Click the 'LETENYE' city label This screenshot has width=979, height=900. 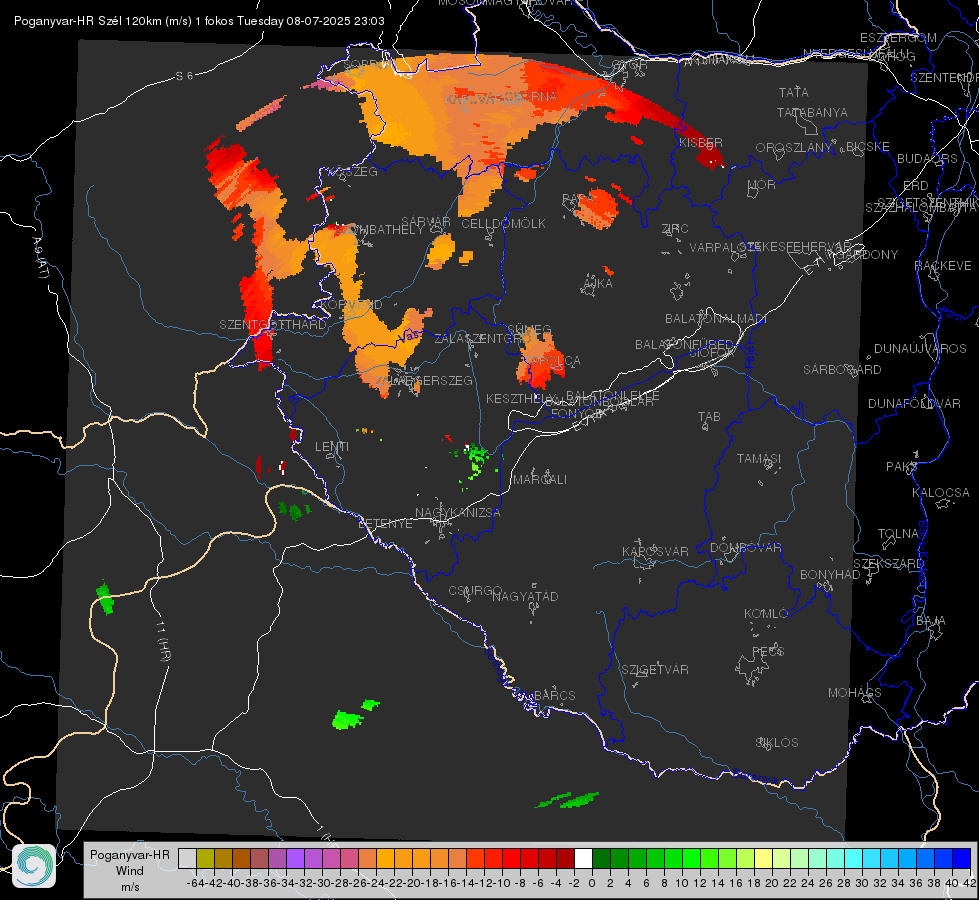[x=385, y=523]
